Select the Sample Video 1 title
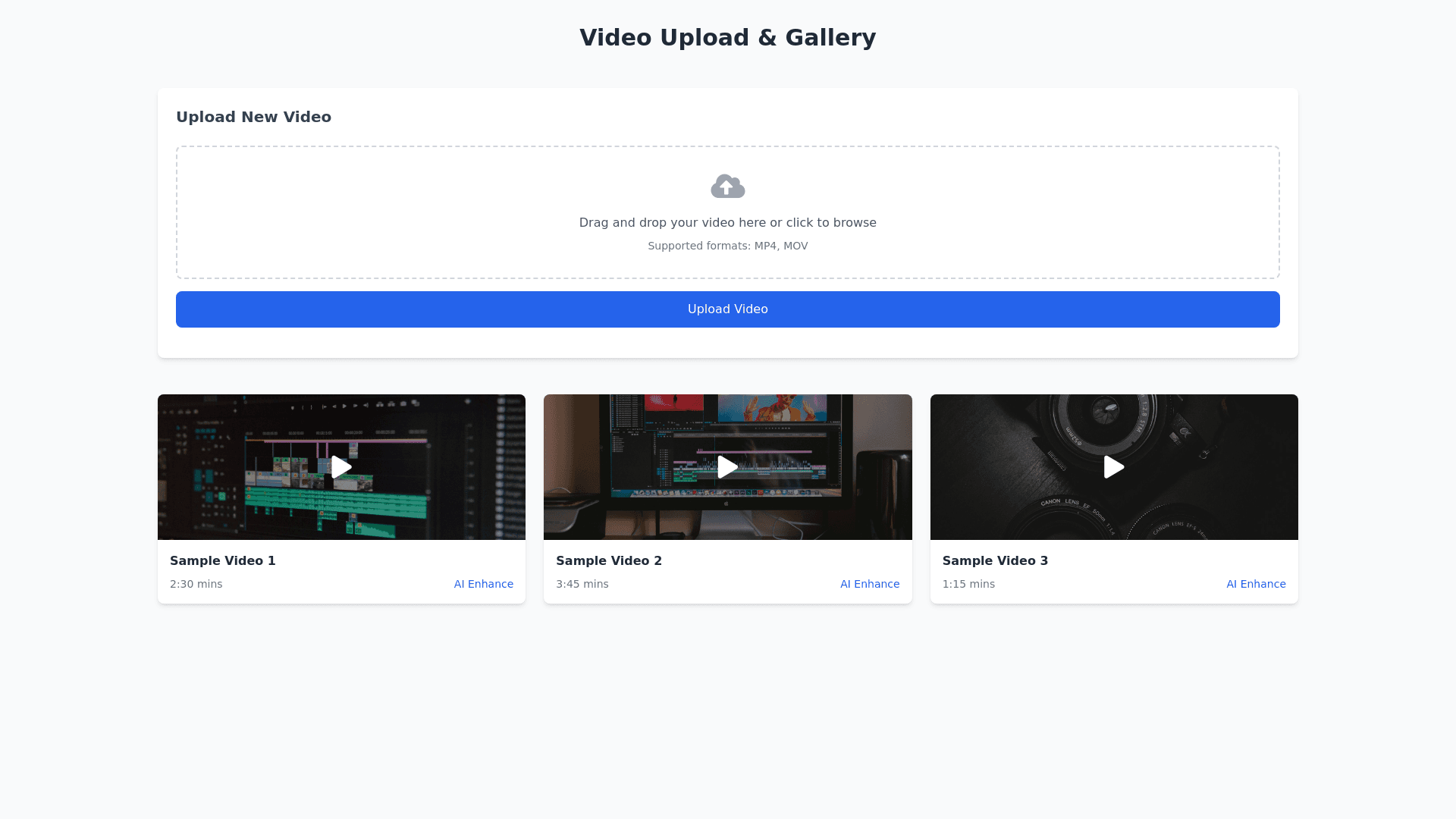 222,561
